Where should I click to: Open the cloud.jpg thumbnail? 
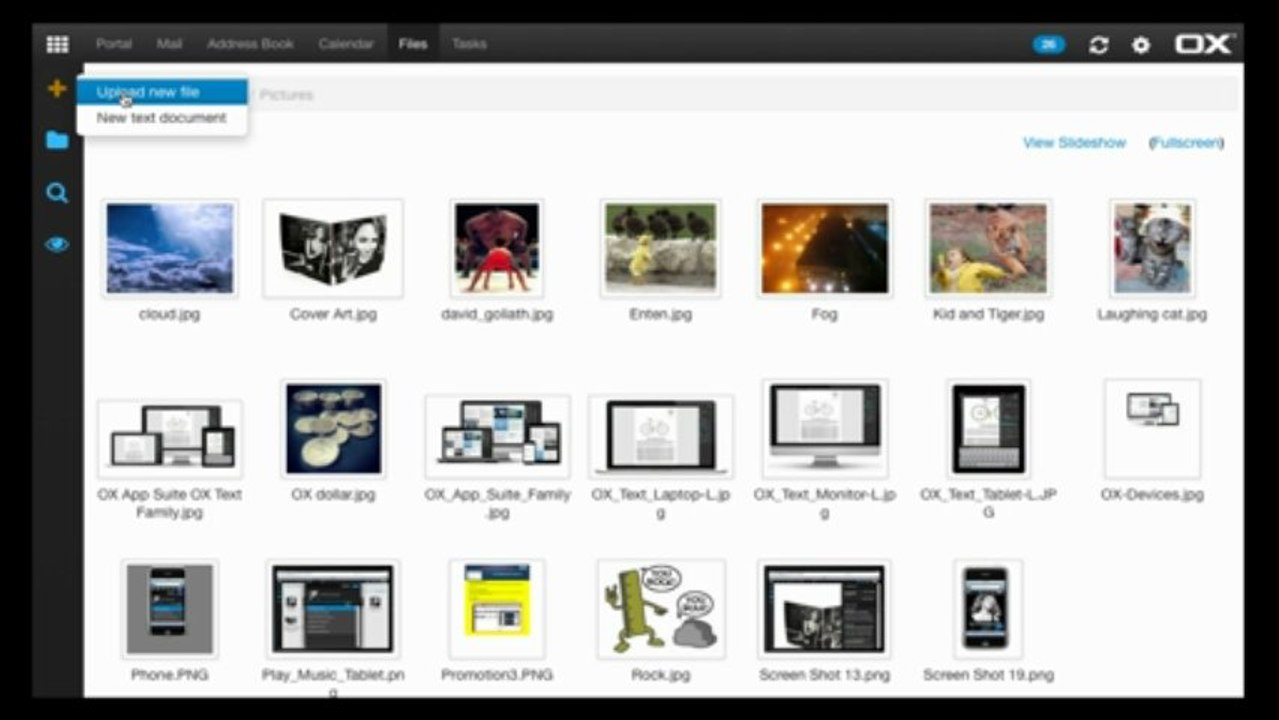[170, 248]
